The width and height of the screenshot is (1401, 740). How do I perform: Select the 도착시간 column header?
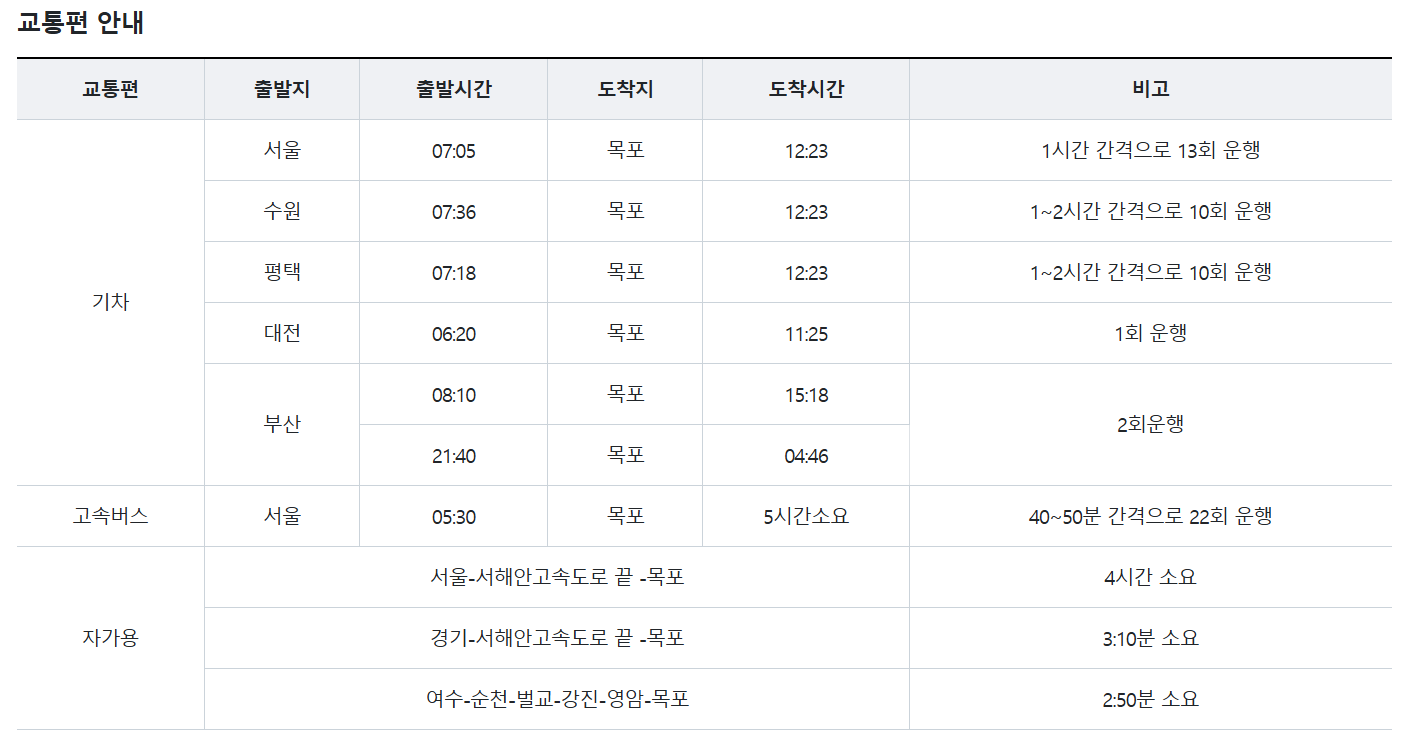point(806,89)
